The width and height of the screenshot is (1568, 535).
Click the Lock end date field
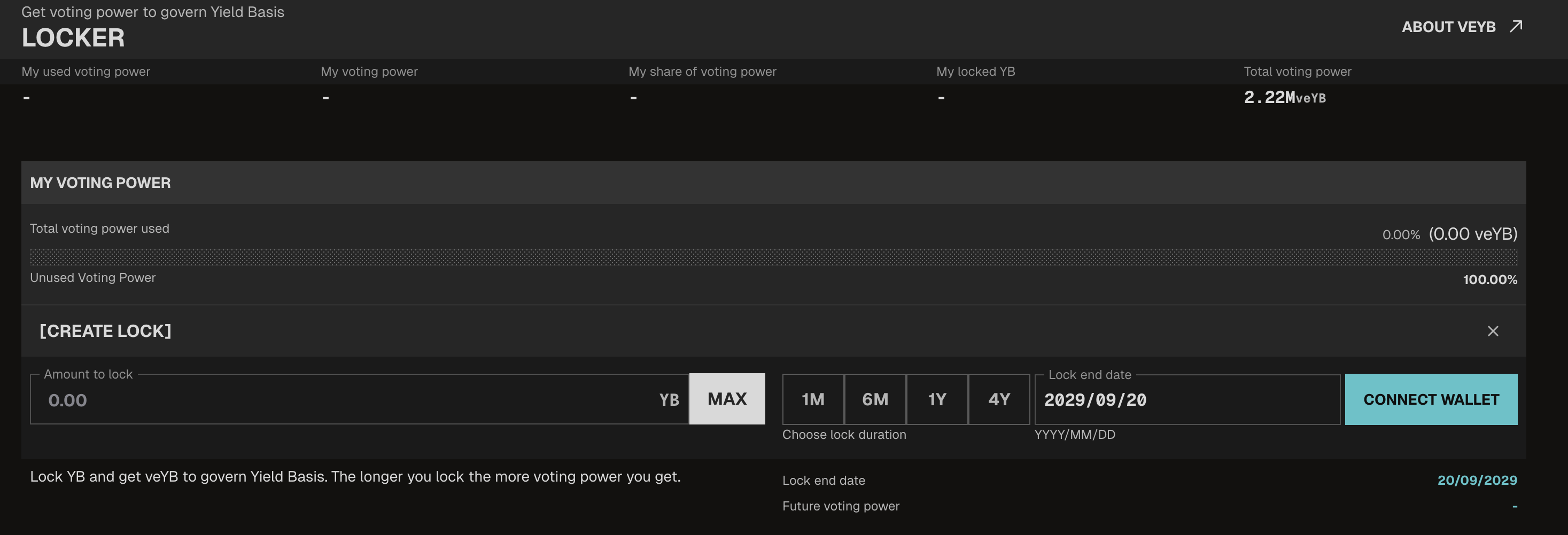1187,399
